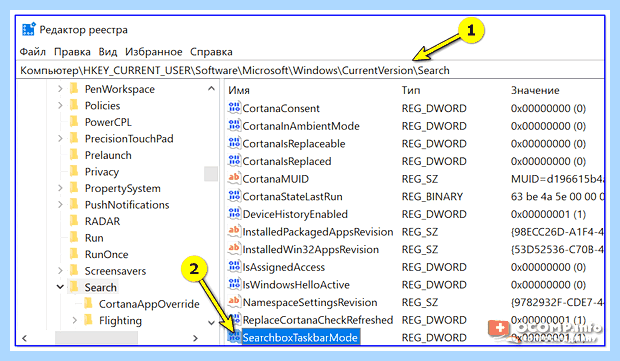Select the Flighting subkey label

click(x=120, y=320)
